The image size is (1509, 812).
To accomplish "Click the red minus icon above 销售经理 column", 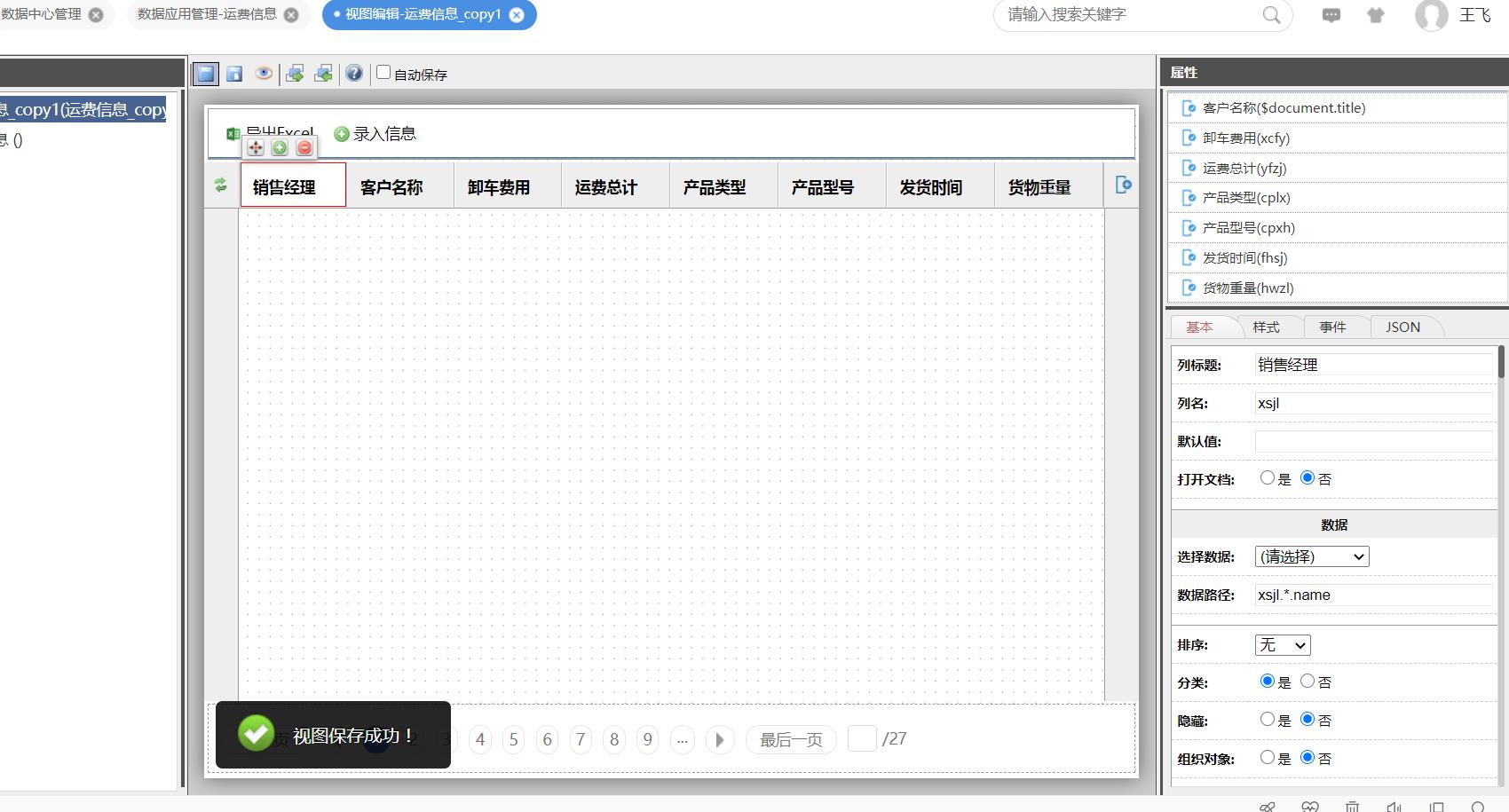I will [304, 148].
